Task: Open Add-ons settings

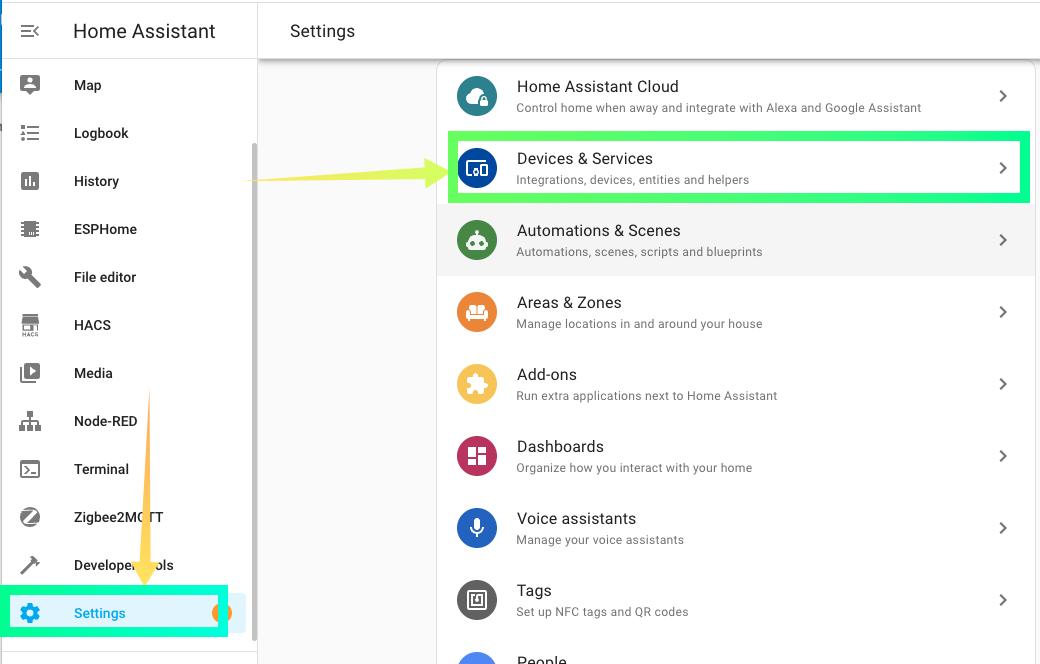Action: tap(736, 384)
